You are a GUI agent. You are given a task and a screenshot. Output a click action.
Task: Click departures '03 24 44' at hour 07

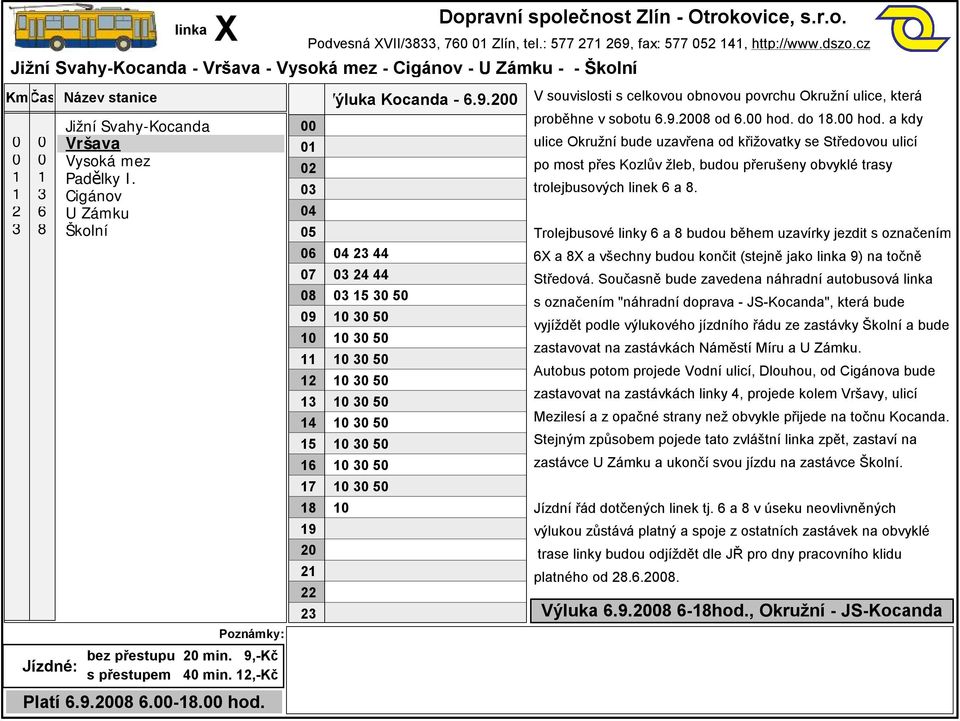[361, 275]
